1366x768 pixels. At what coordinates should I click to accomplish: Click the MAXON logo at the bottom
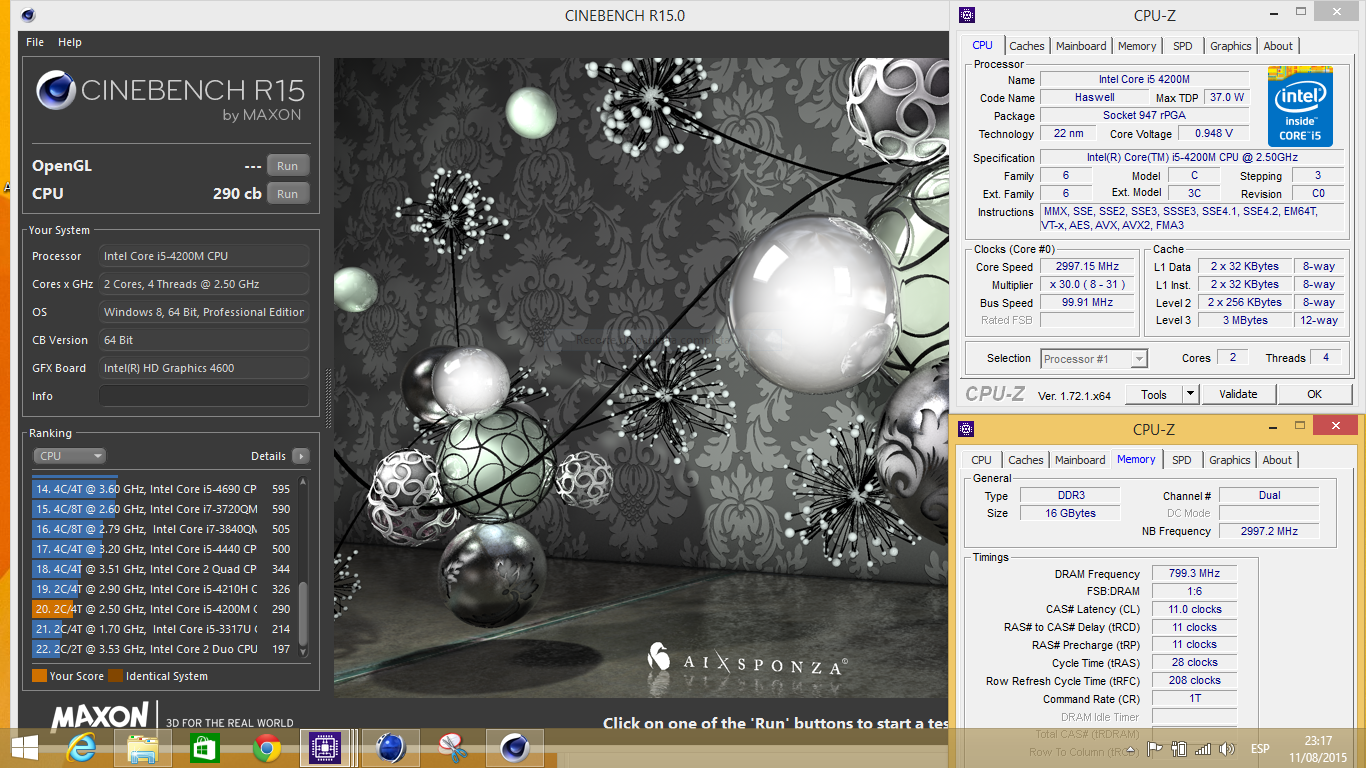(x=100, y=716)
